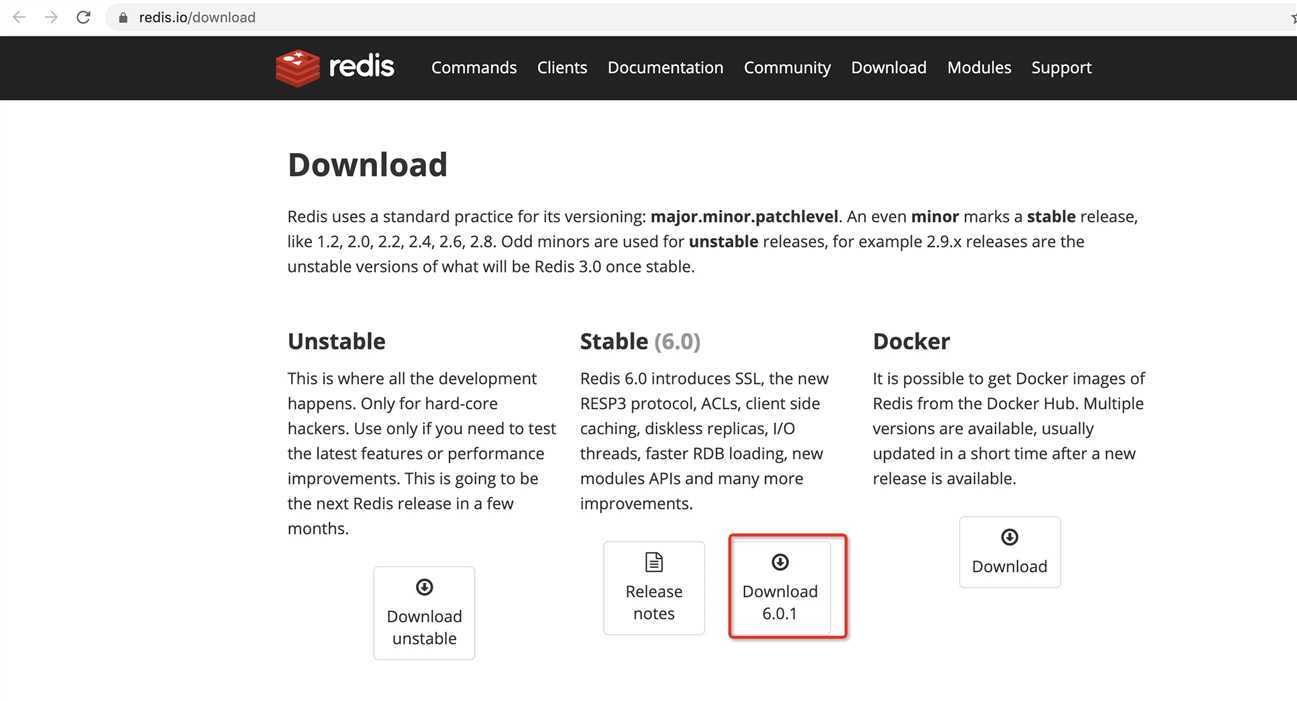Click the browser forward arrow
This screenshot has width=1297, height=701.
51,17
